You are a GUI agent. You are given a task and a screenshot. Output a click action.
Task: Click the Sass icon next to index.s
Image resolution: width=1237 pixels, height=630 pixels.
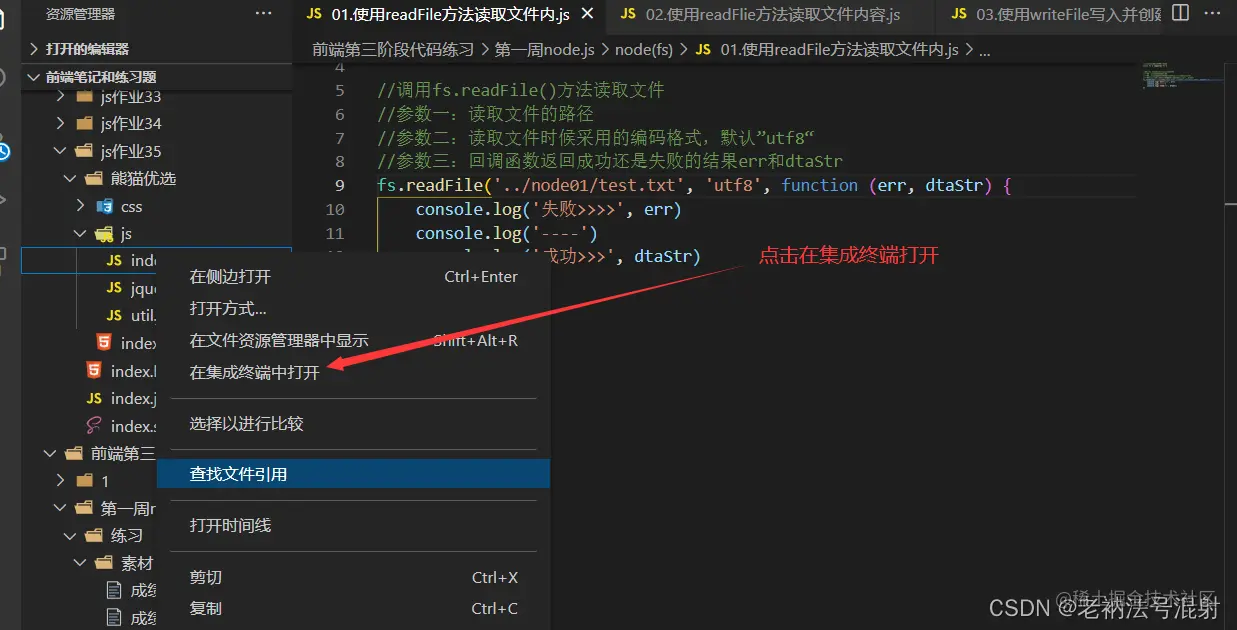coord(94,426)
